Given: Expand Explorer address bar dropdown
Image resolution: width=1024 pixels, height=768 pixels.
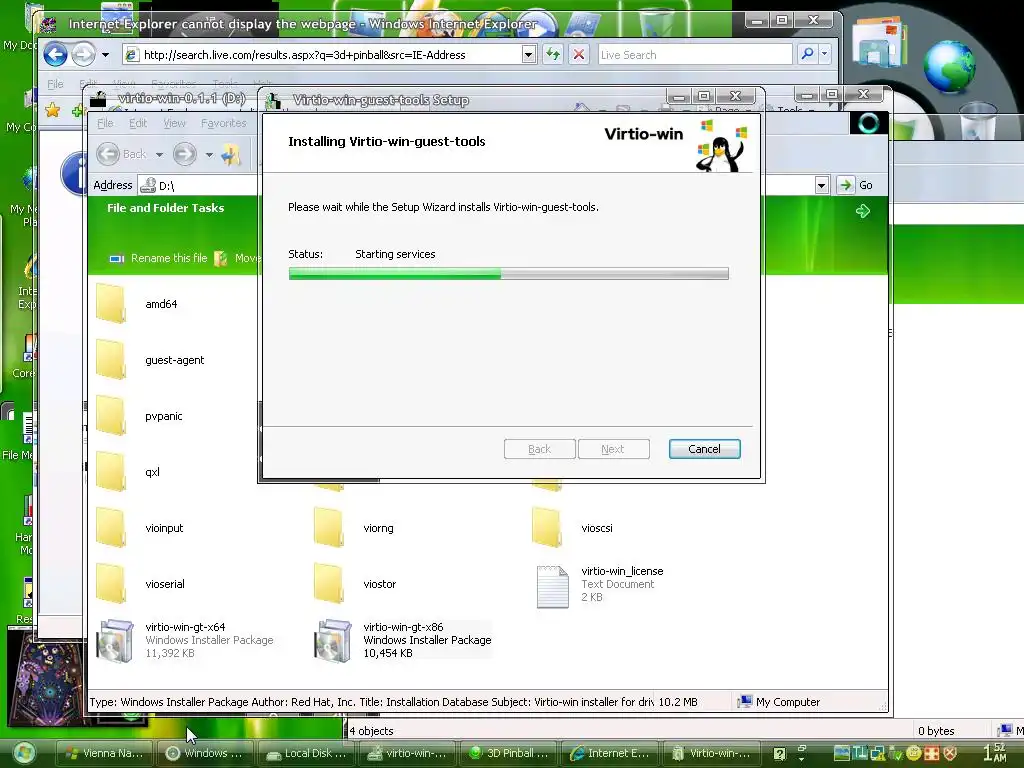Looking at the screenshot, I should [822, 185].
